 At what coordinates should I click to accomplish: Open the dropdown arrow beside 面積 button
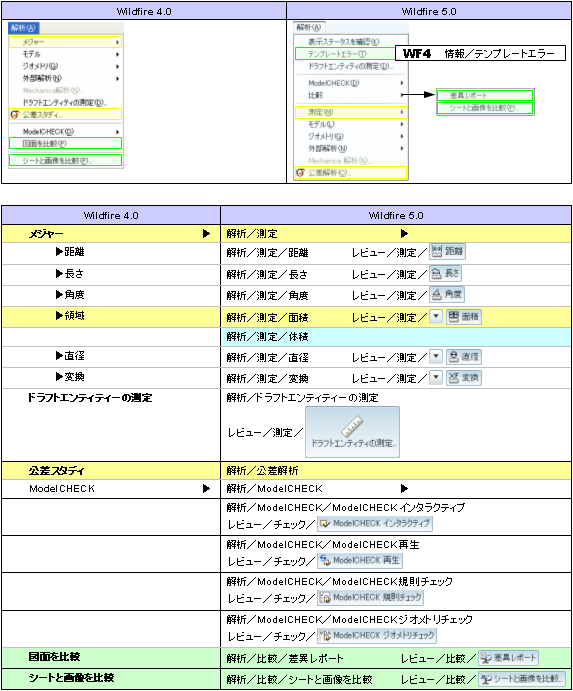coord(436,316)
